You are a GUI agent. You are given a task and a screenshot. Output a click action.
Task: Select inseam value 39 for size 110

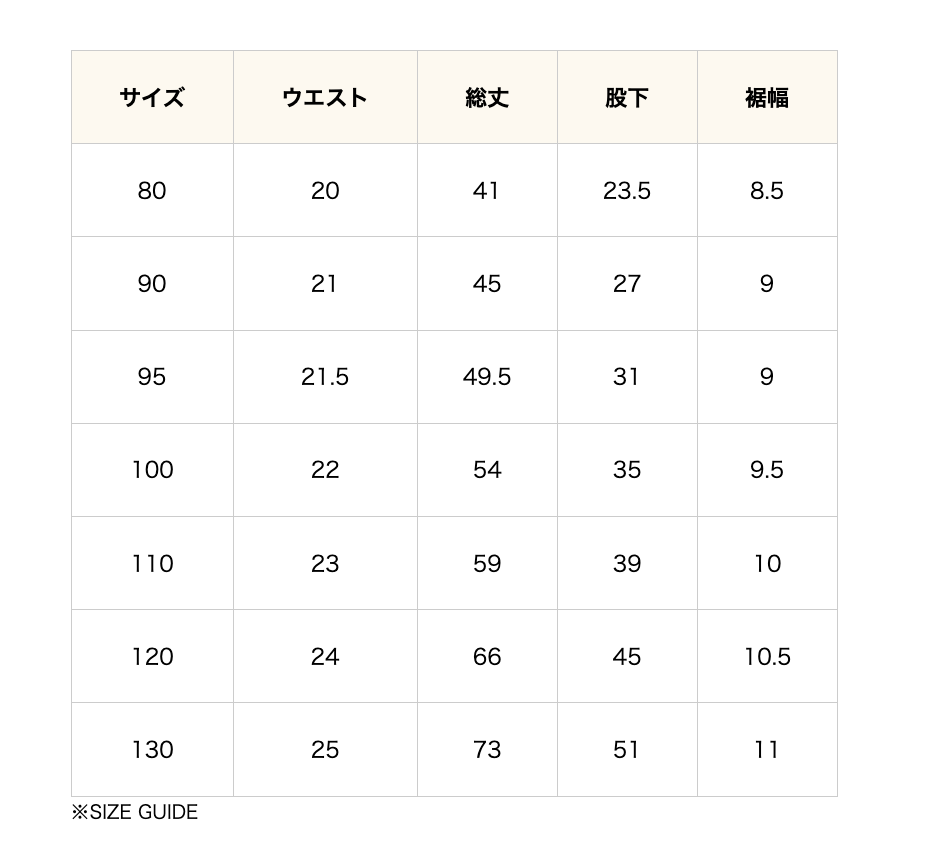point(627,564)
